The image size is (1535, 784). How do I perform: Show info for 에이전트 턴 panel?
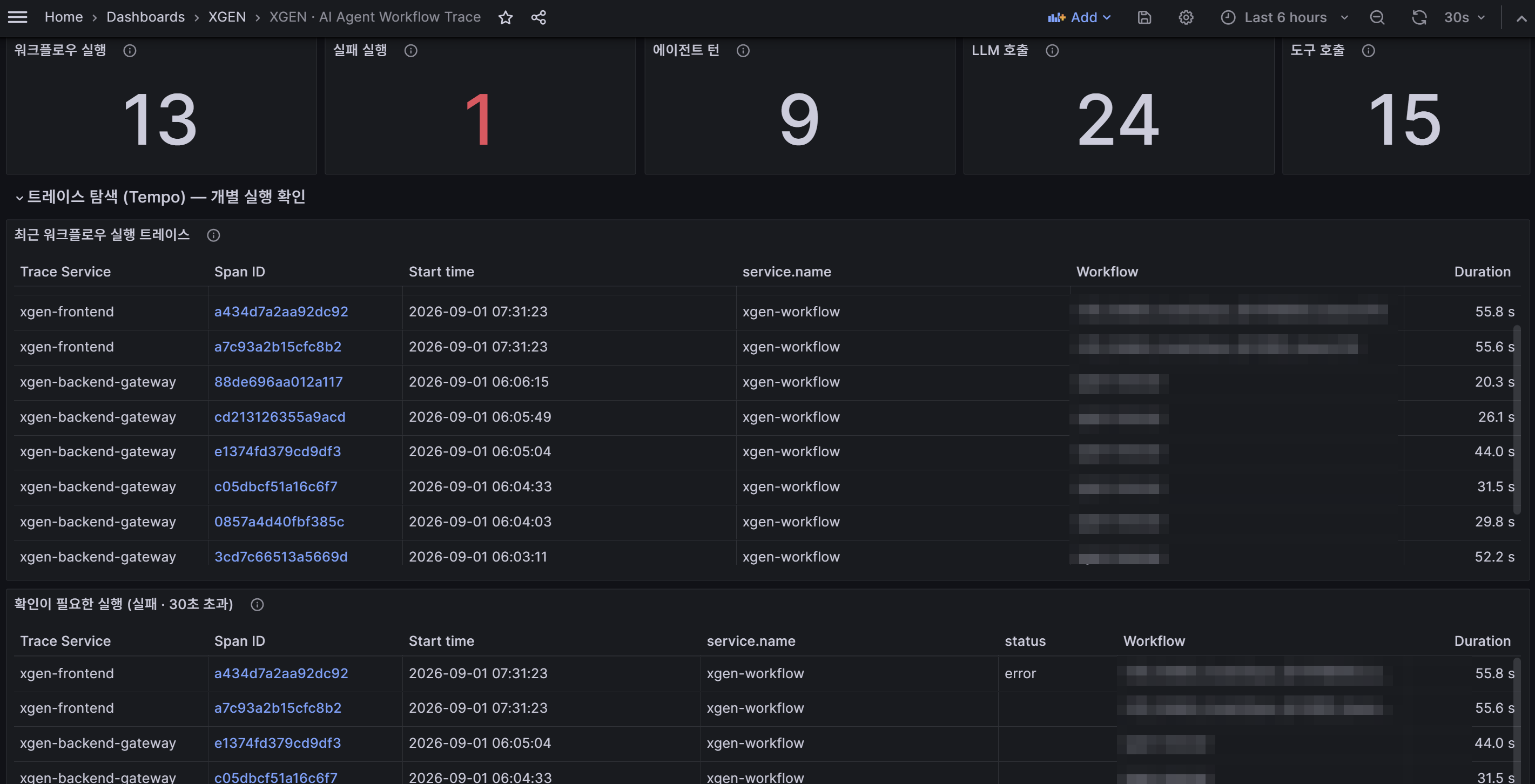(743, 51)
